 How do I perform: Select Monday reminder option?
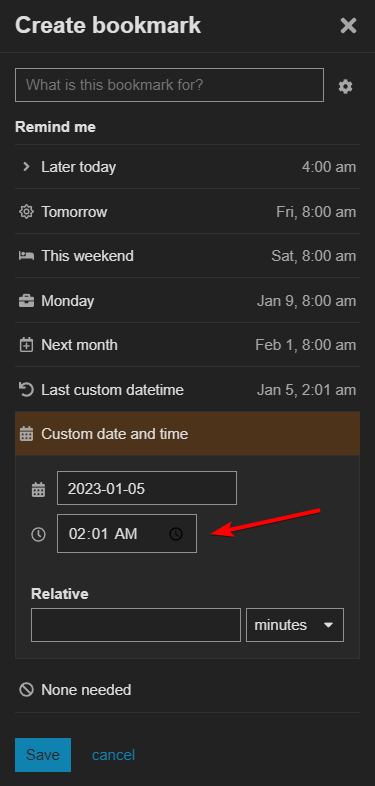point(188,301)
